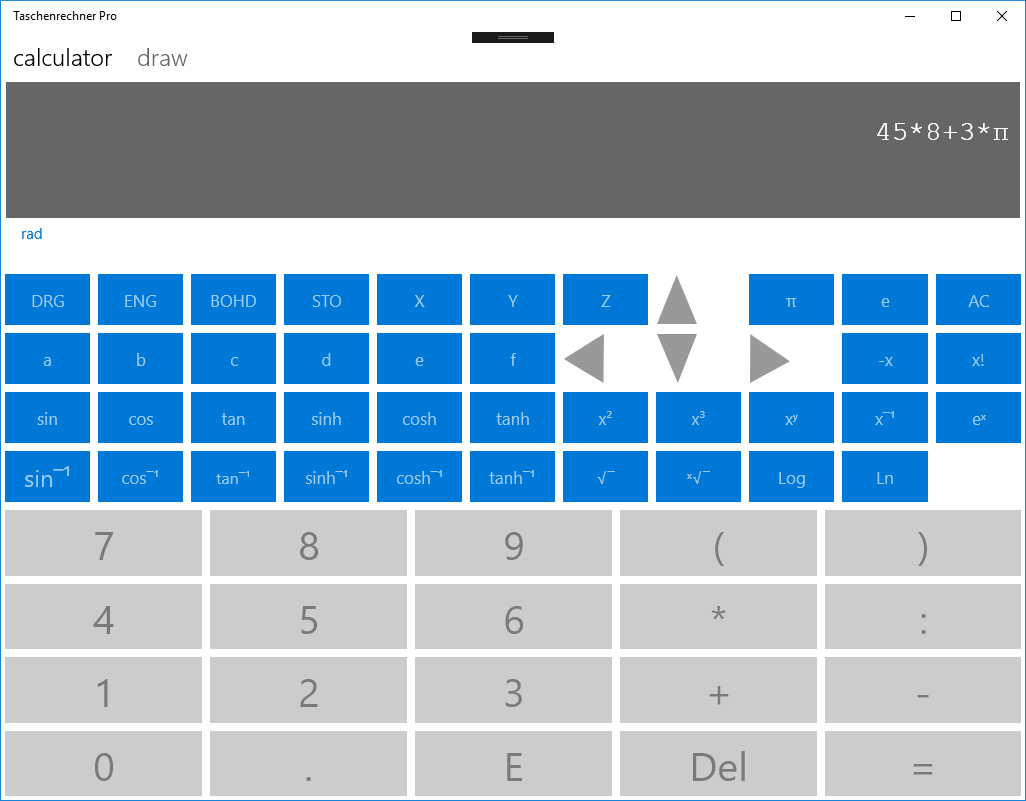This screenshot has width=1026, height=801.
Task: Click the expression display field
Action: pyautogui.click(x=513, y=150)
